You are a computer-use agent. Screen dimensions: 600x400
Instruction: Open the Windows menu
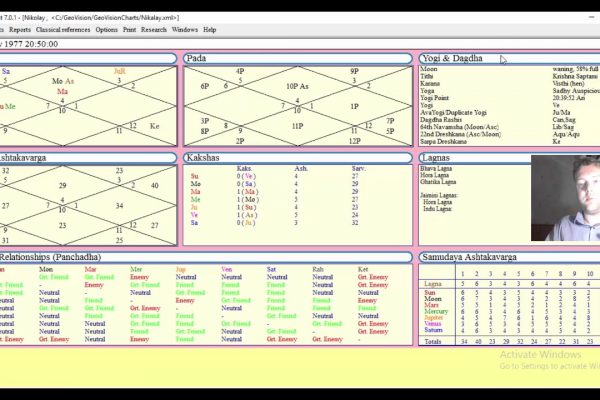point(185,30)
